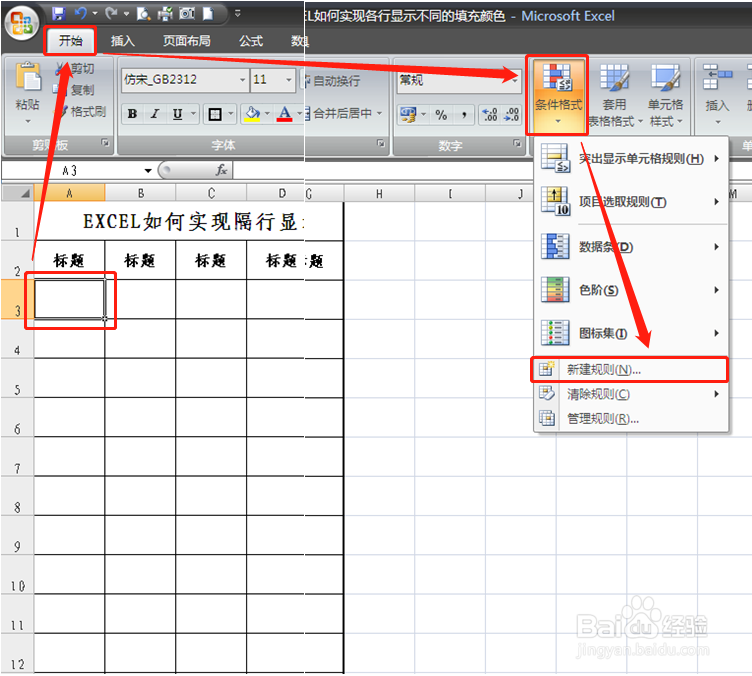Viewport: 752px width, 676px height.
Task: Open the 开始 ribbon tab
Action: click(x=70, y=41)
